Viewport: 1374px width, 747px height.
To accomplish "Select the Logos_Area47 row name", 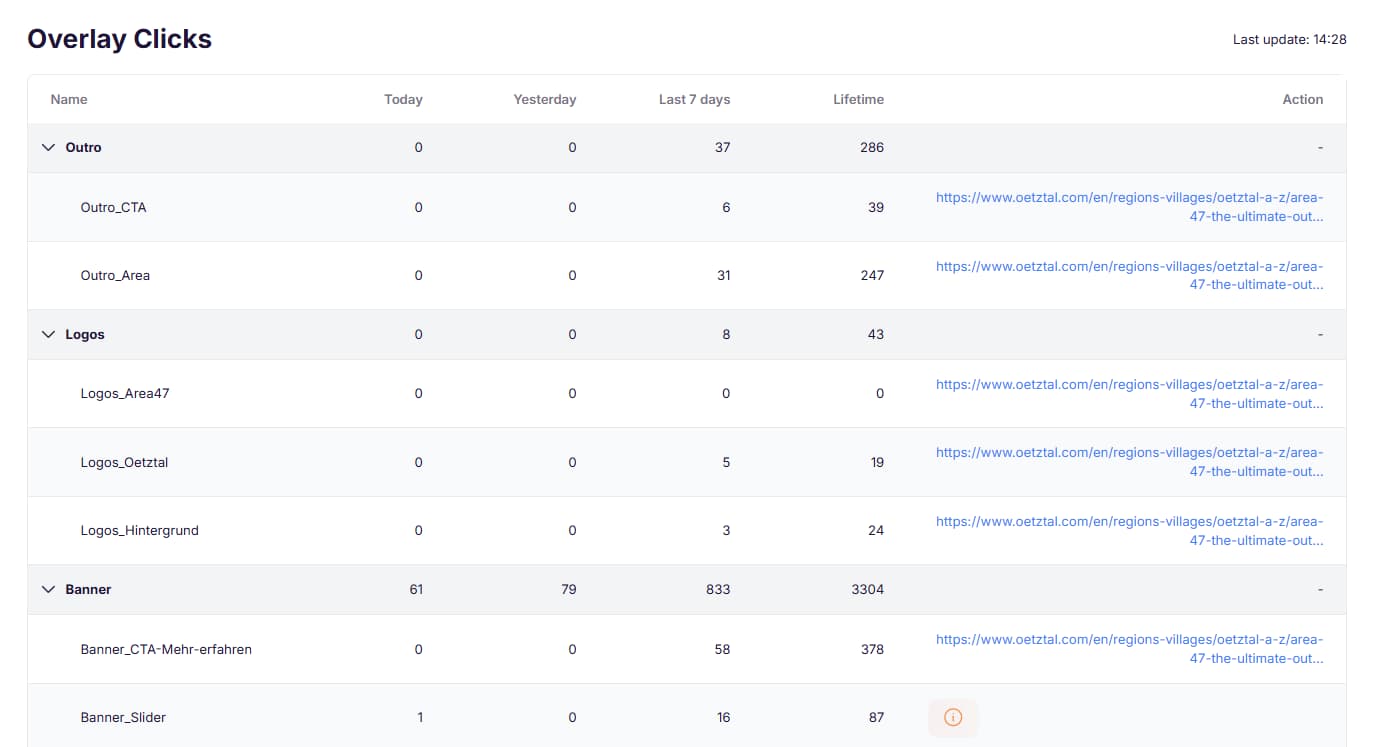I will pos(125,393).
